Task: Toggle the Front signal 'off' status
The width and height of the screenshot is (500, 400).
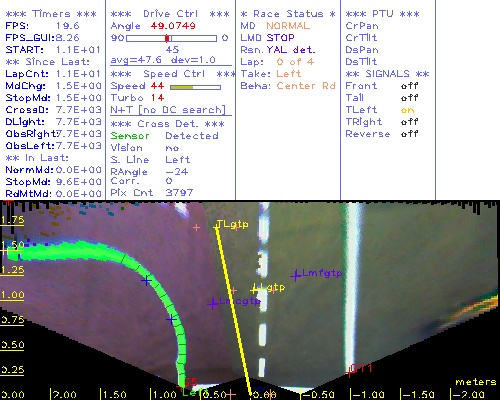Action: (409, 86)
